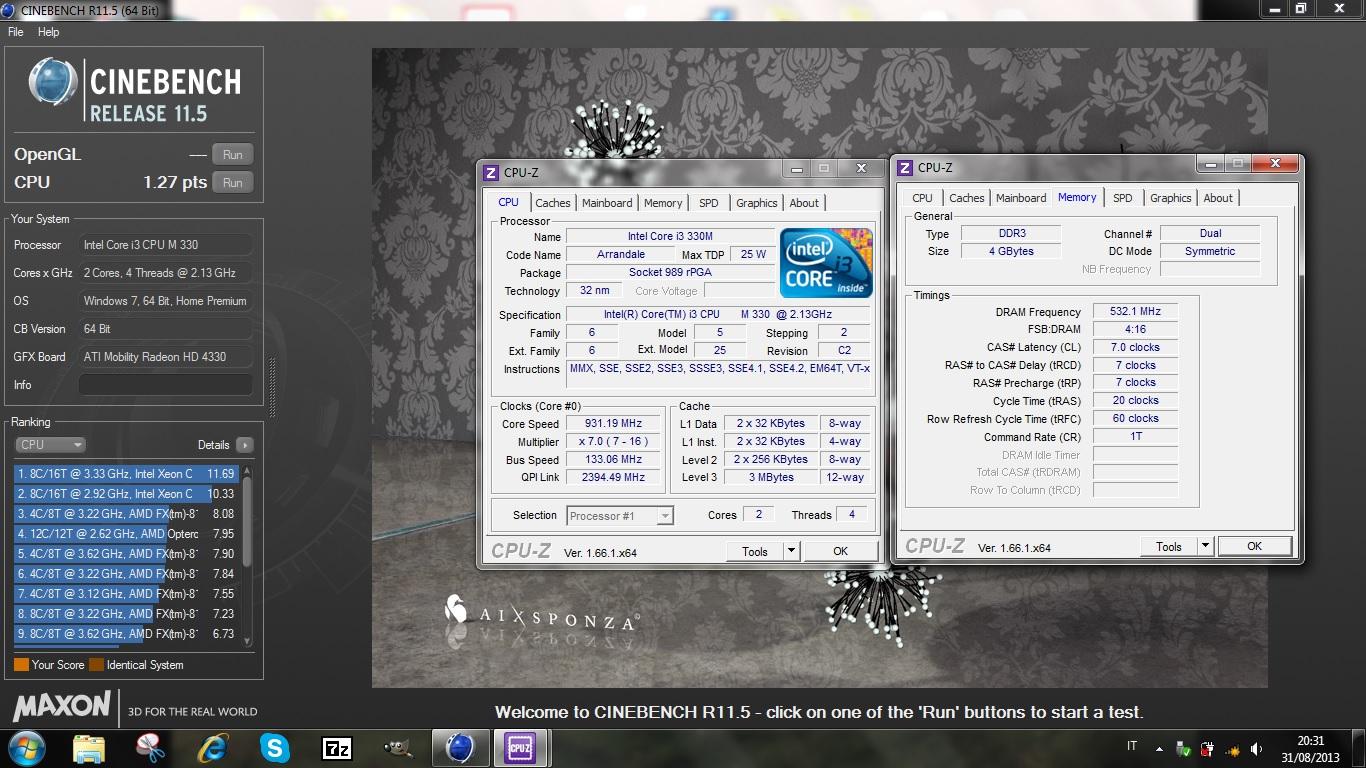This screenshot has height=768, width=1366.
Task: Switch to Graphics tab in the left CPU-Z window
Action: tap(757, 203)
